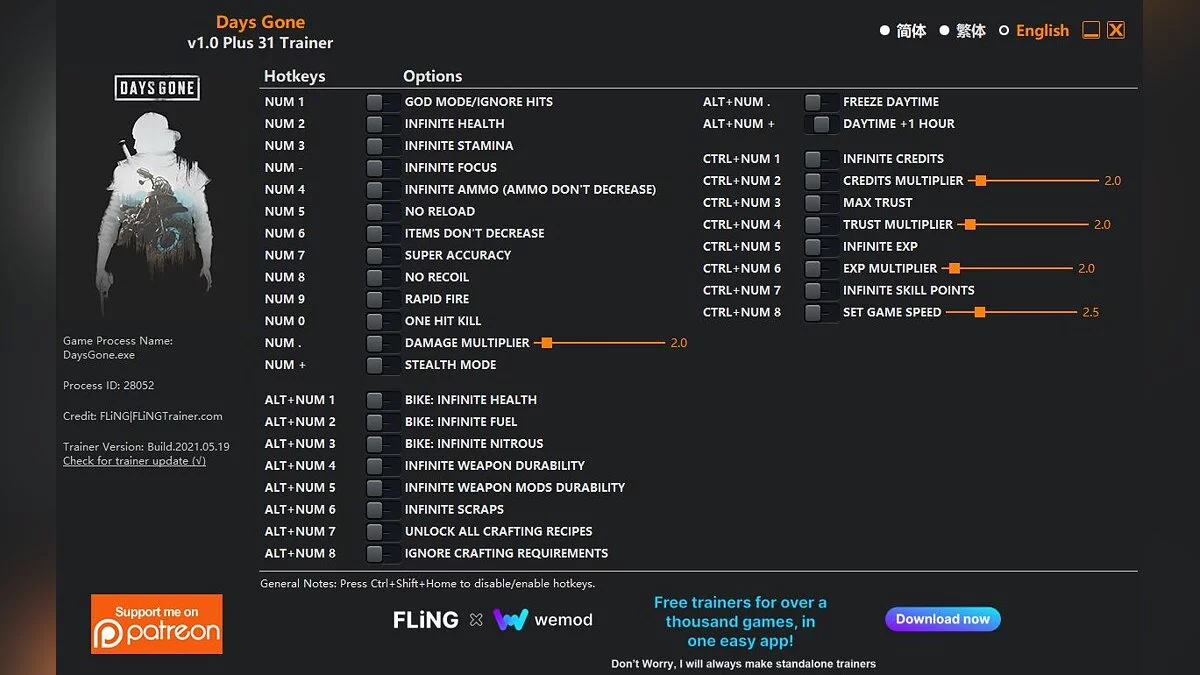
Task: Toggle Trust Multiplier switch
Action: pos(821,225)
